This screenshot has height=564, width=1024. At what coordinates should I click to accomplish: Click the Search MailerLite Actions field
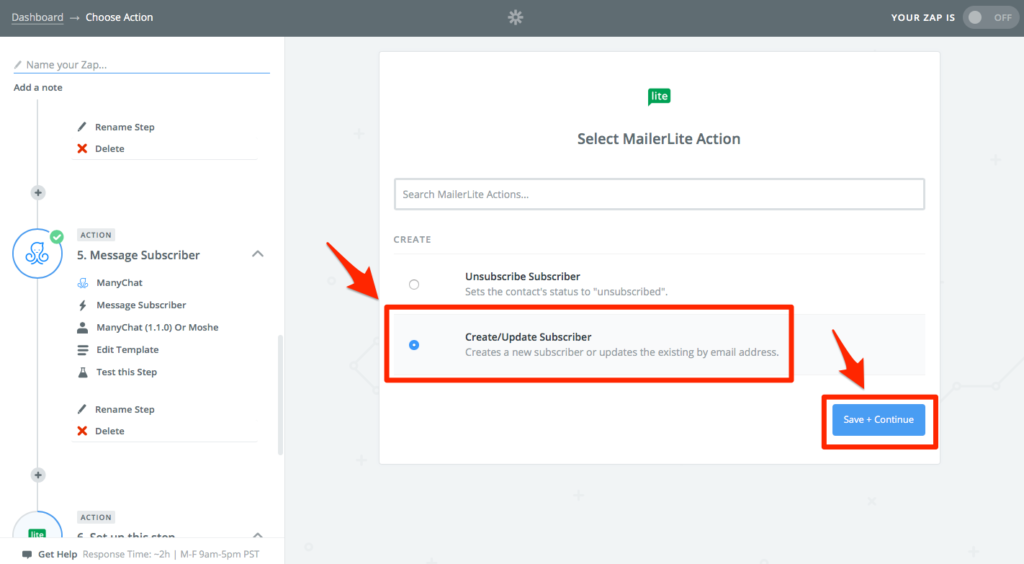[x=659, y=194]
